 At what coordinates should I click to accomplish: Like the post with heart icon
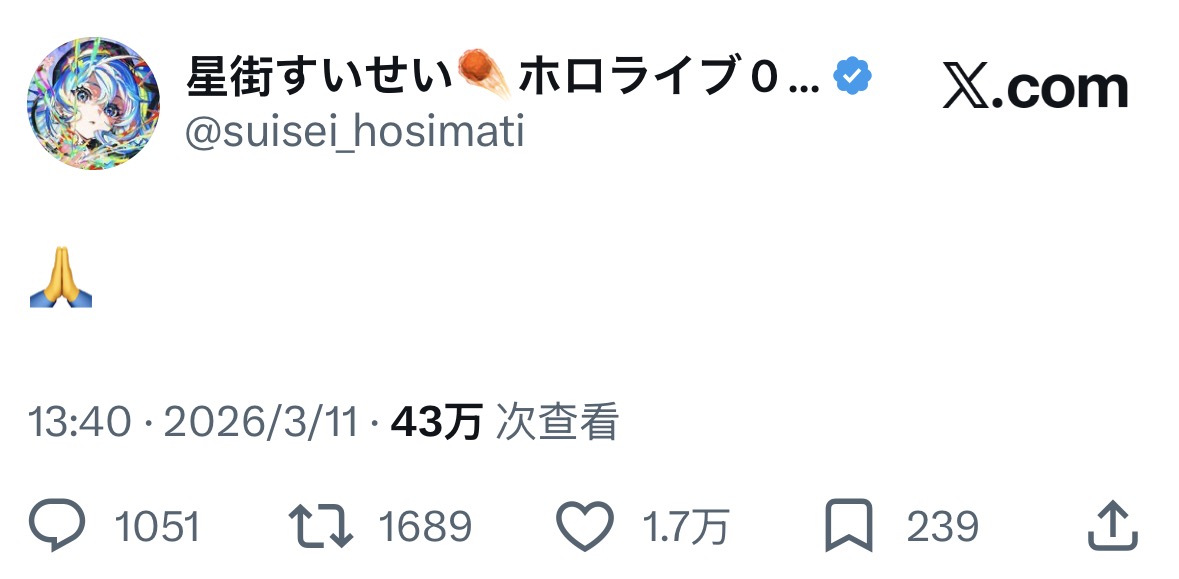point(584,526)
